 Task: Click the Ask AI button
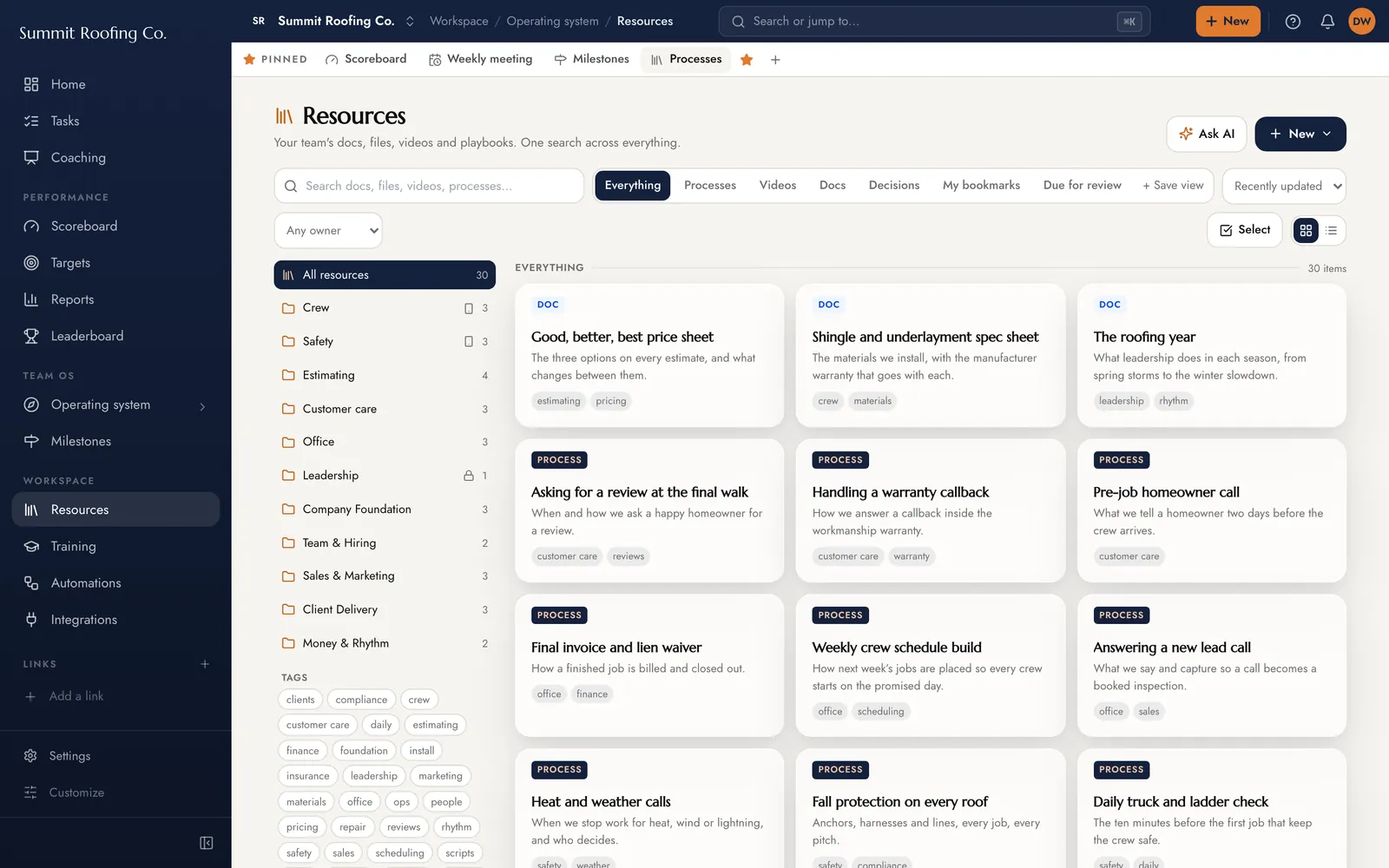click(1207, 134)
